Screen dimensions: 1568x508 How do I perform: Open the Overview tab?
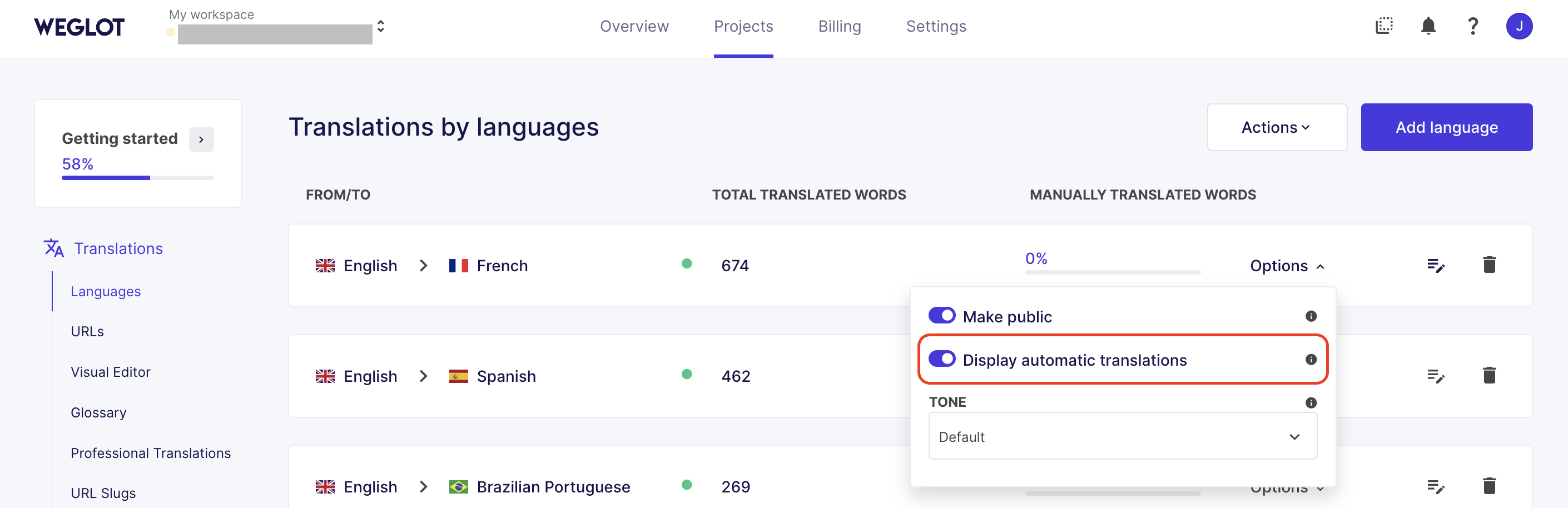634,26
